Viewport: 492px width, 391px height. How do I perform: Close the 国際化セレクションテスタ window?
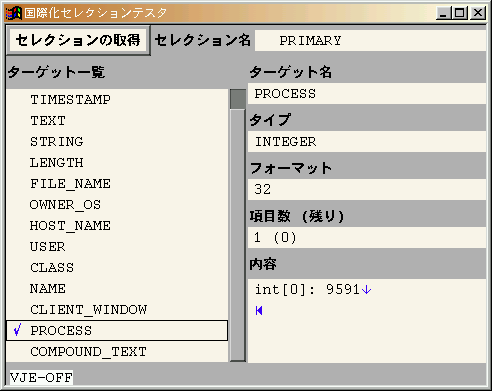478,13
